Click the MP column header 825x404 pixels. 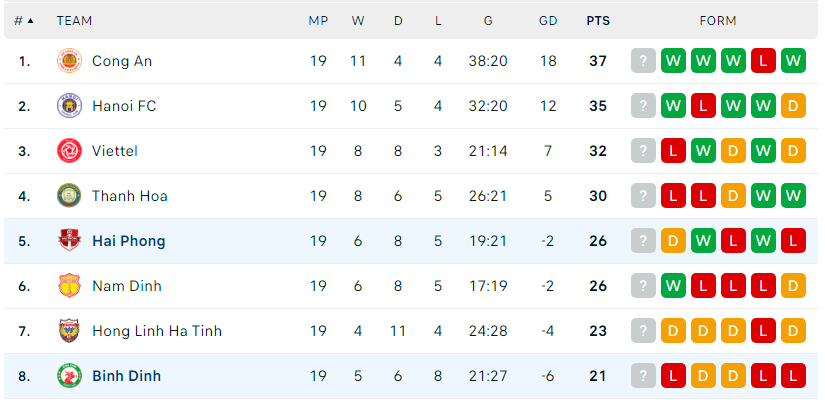click(318, 21)
